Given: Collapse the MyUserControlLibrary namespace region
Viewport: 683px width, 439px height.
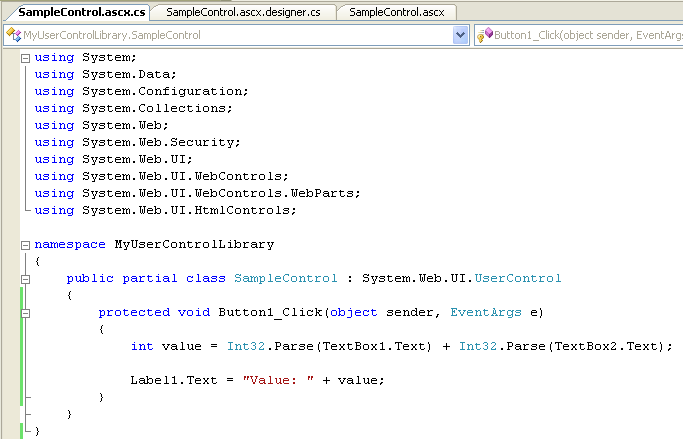Looking at the screenshot, I should 26,244.
